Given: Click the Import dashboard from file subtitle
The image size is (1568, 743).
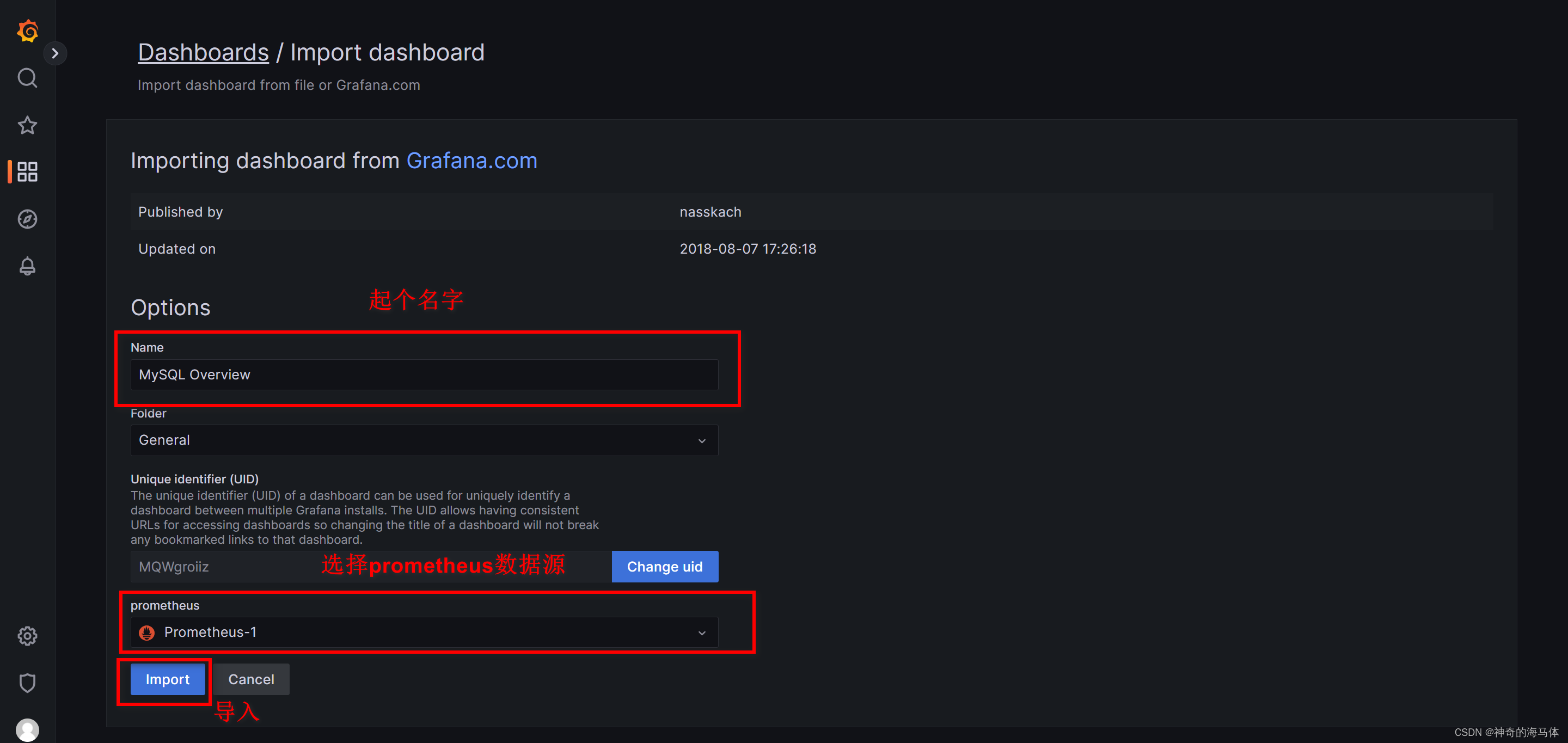Looking at the screenshot, I should coord(279,85).
